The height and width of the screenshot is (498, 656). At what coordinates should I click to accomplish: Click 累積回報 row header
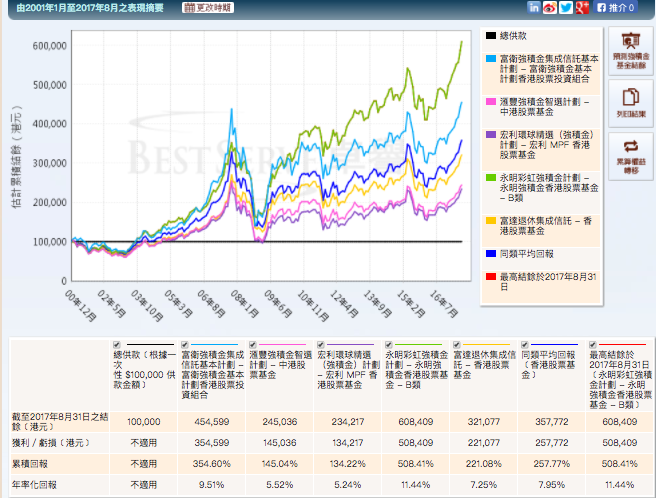[30, 464]
